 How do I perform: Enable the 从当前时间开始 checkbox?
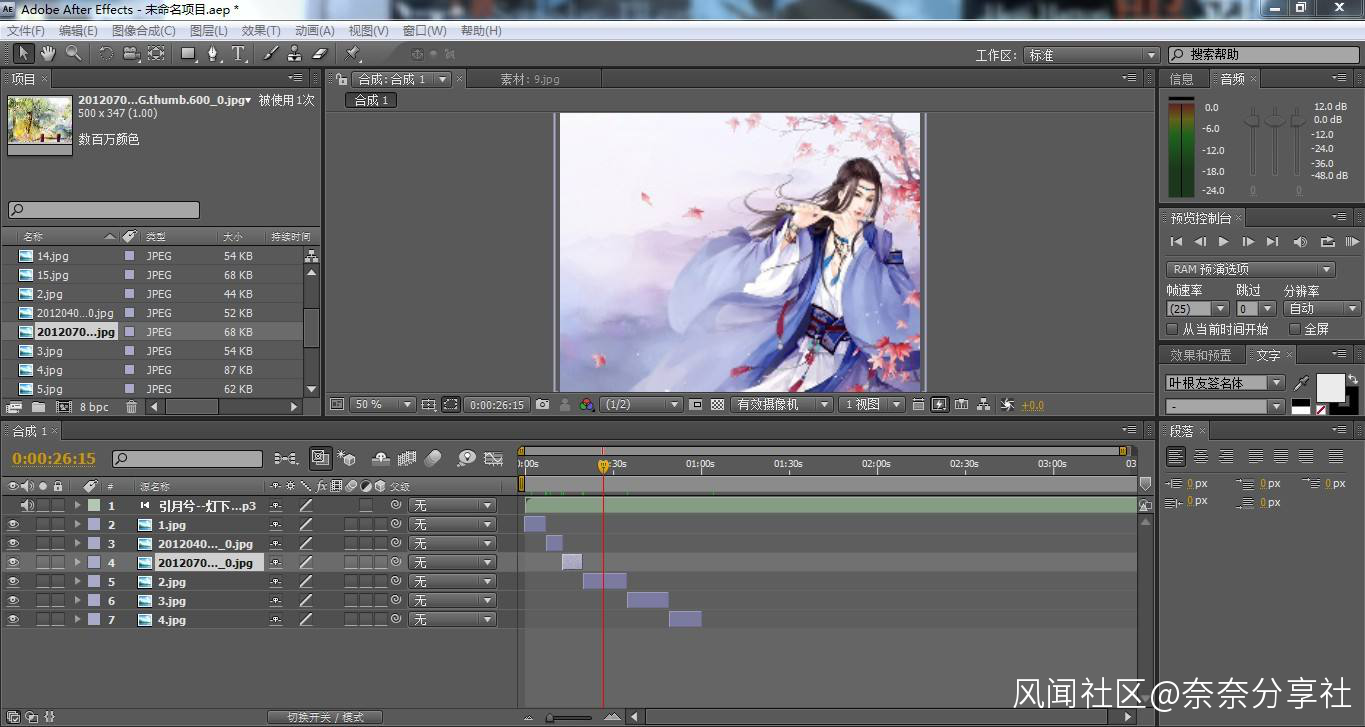pyautogui.click(x=1173, y=329)
